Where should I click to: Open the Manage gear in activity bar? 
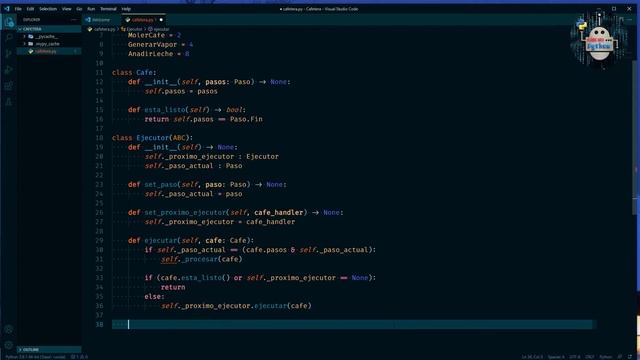pyautogui.click(x=9, y=345)
